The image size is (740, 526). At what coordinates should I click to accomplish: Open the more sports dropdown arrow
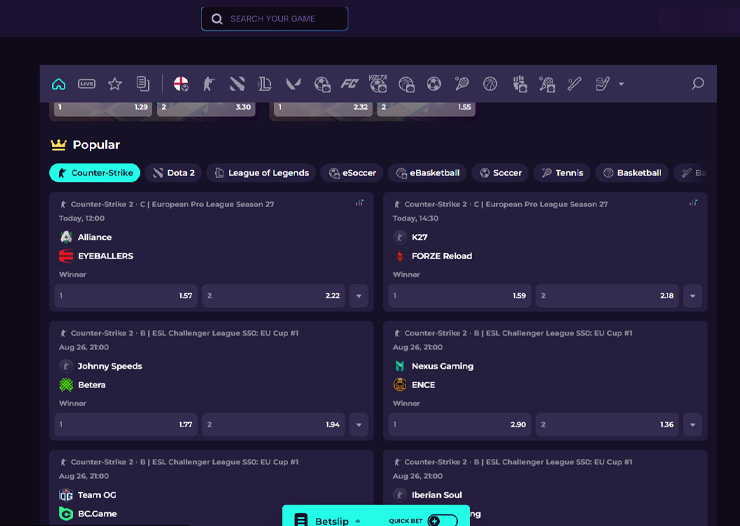tap(621, 84)
